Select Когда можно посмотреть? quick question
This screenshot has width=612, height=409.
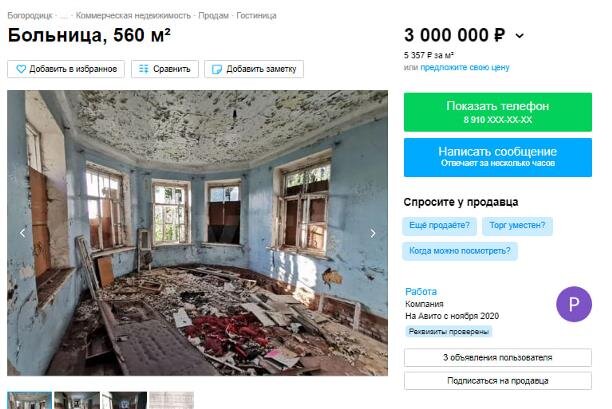pyautogui.click(x=460, y=251)
